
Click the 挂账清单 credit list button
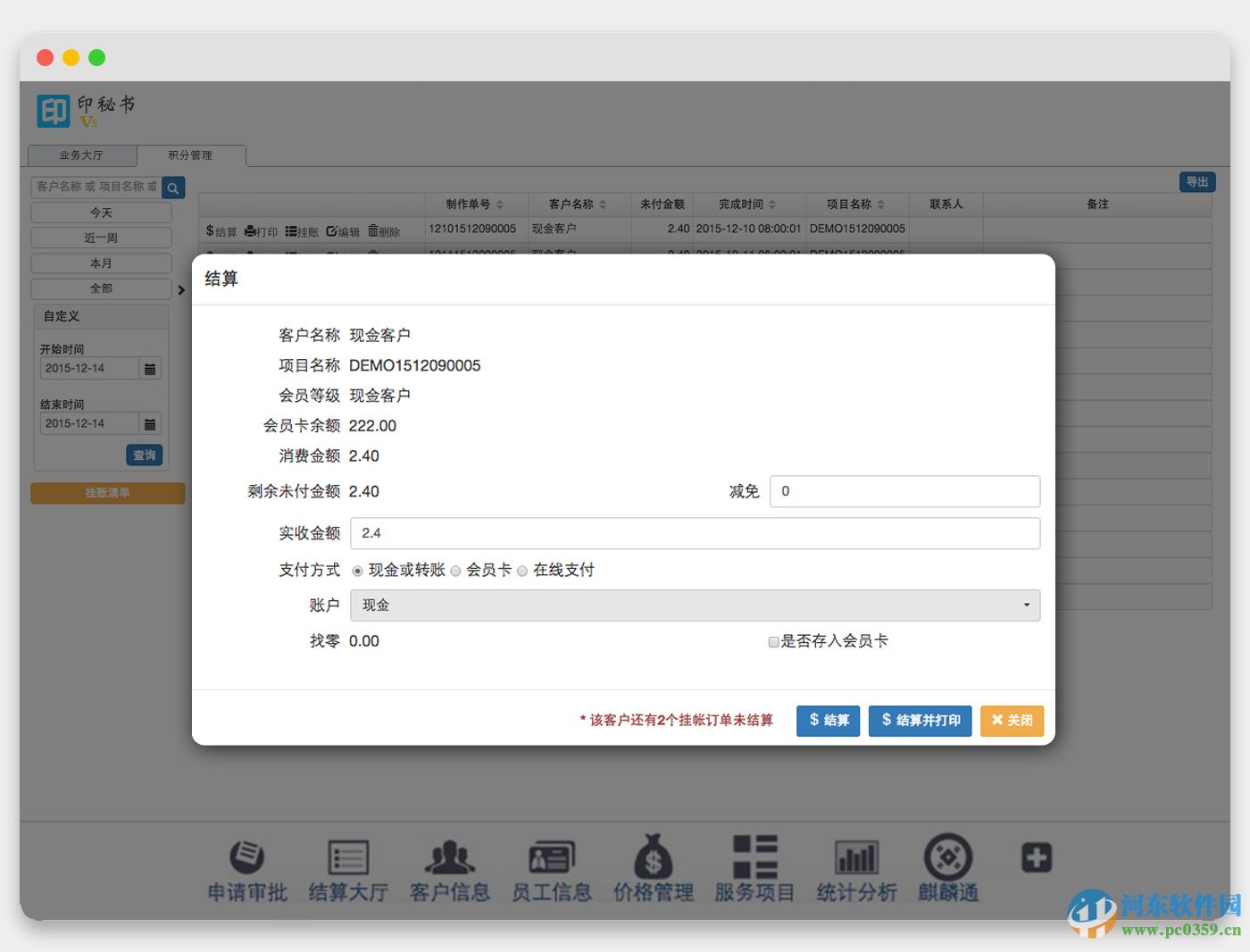(107, 493)
